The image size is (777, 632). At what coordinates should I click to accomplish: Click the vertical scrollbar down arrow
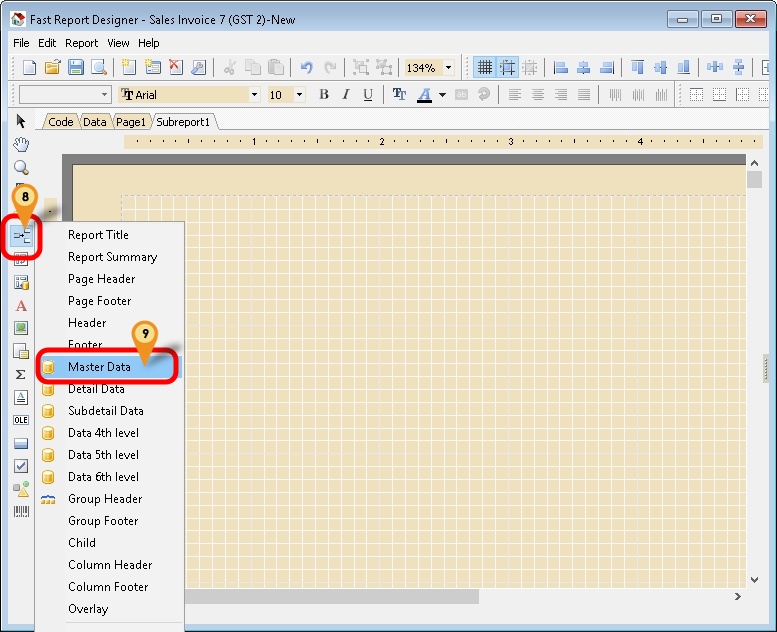pyautogui.click(x=755, y=579)
